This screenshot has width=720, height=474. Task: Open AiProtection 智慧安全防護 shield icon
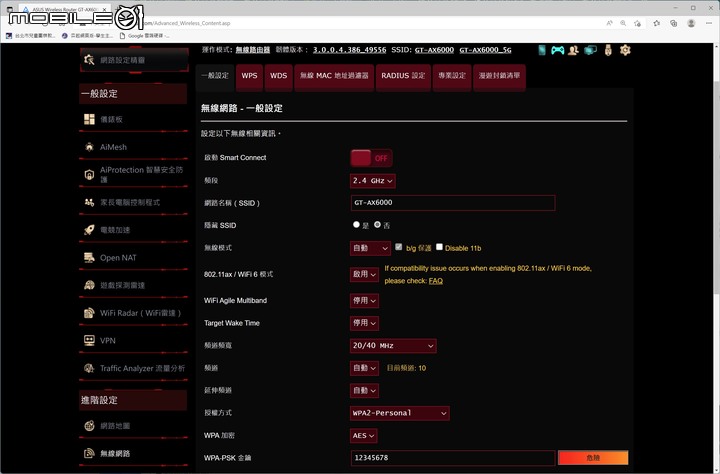coord(89,175)
